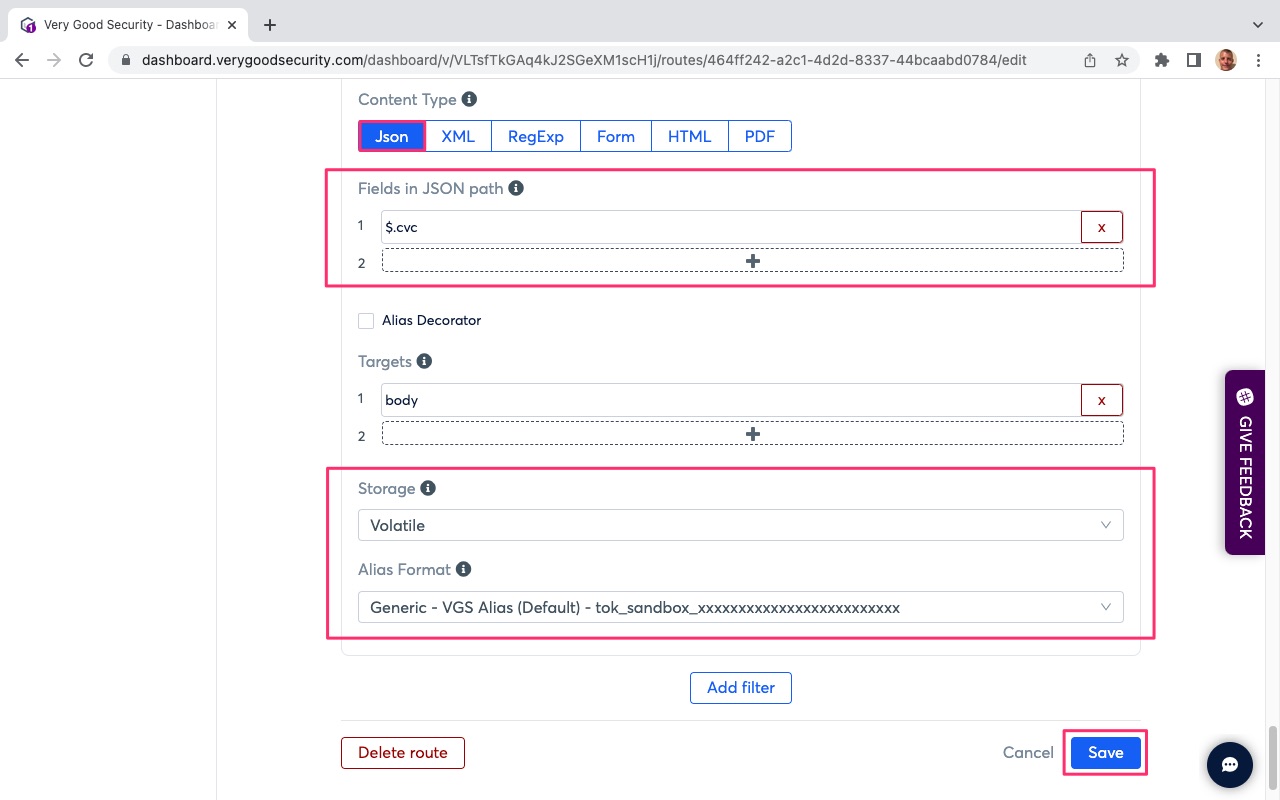Remove the $.cvc field entry
Screen dimensions: 1280x800
pyautogui.click(x=1102, y=227)
